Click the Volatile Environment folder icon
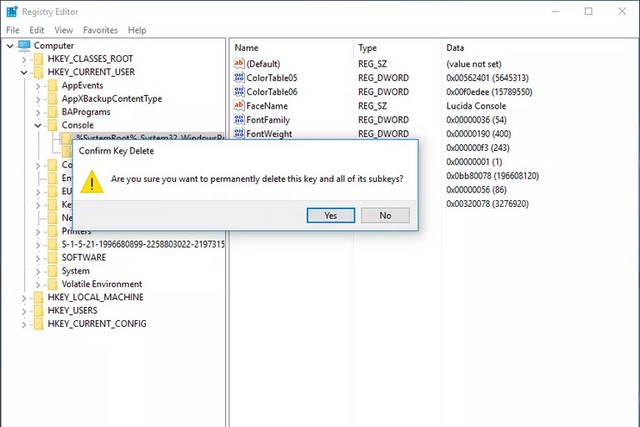Screen dimensions: 640x427 53,284
